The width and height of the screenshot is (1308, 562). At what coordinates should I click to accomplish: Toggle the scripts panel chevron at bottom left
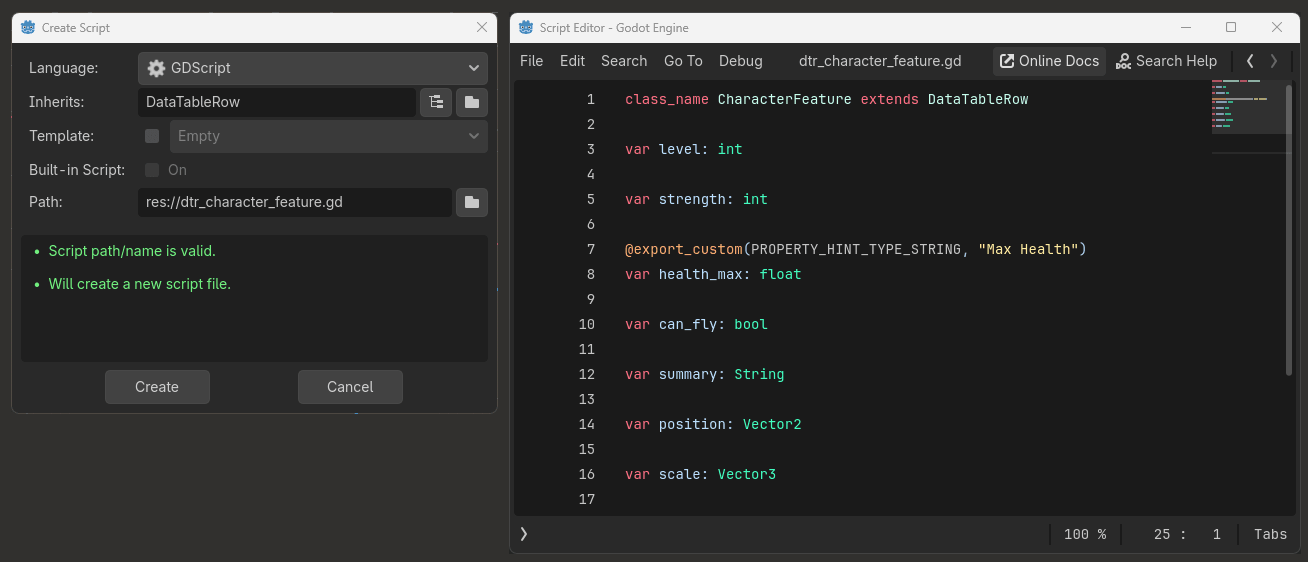click(x=524, y=534)
